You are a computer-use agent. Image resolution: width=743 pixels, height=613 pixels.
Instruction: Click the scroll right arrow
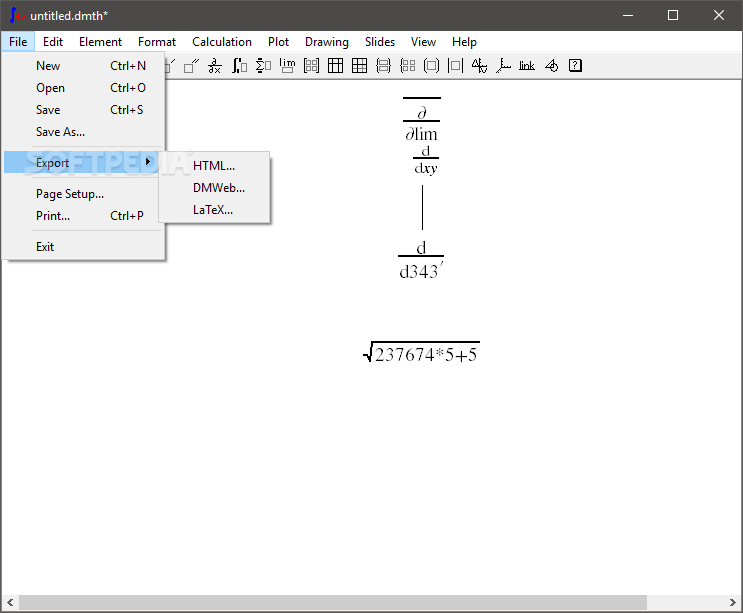[x=733, y=603]
